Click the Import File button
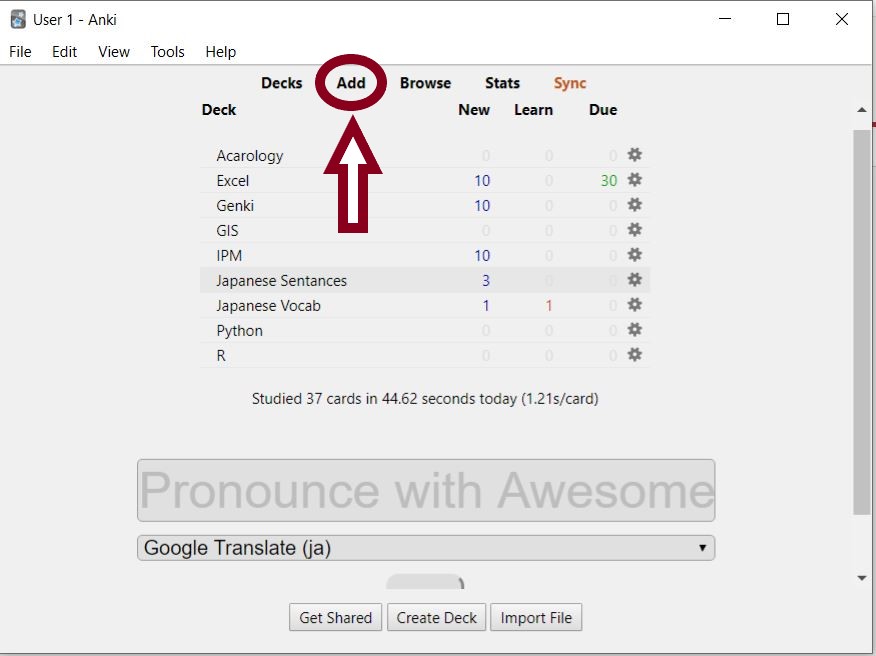Screen dimensions: 876x656 coord(536,617)
